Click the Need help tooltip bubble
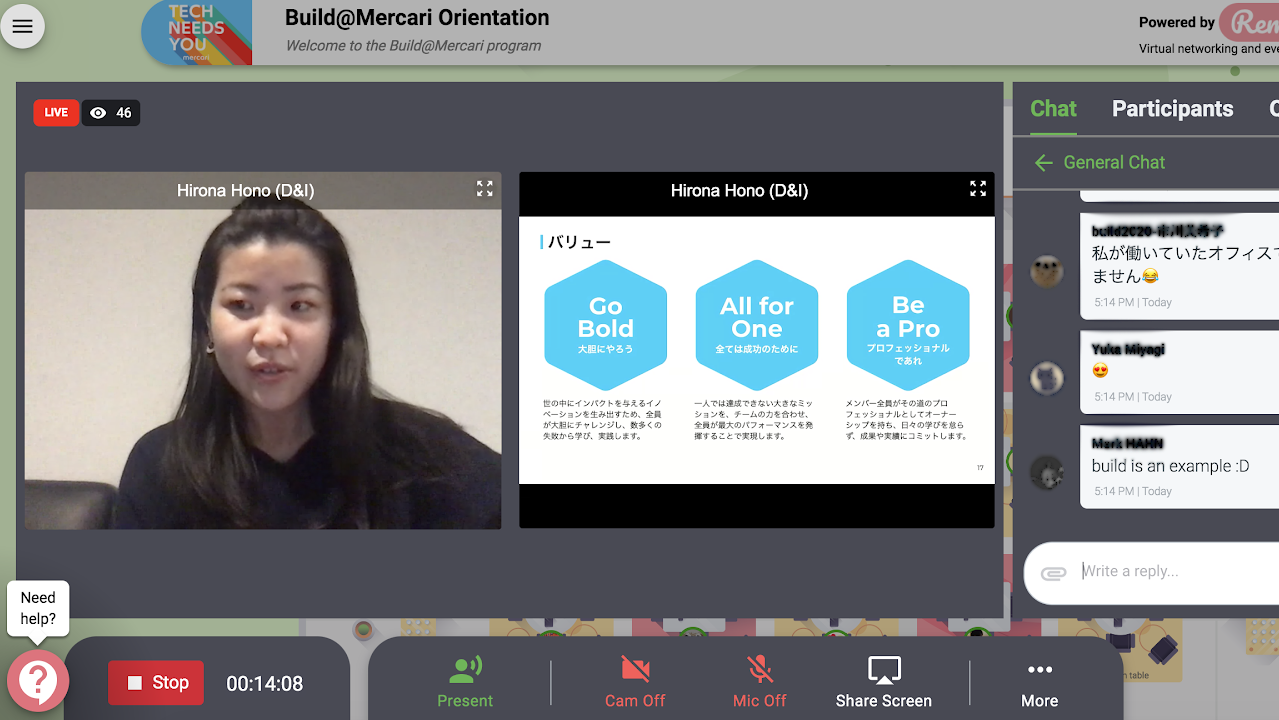Viewport: 1279px width, 720px height. [x=38, y=608]
